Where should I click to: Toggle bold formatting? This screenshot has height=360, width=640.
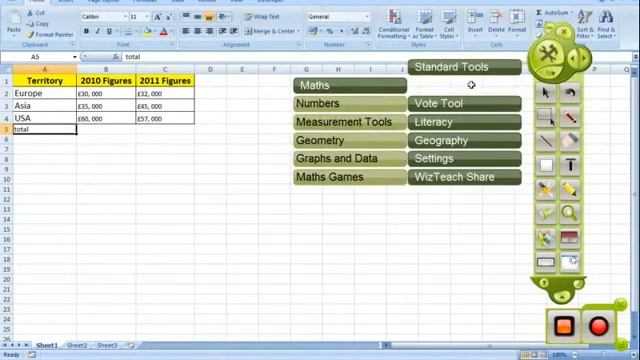click(x=86, y=31)
